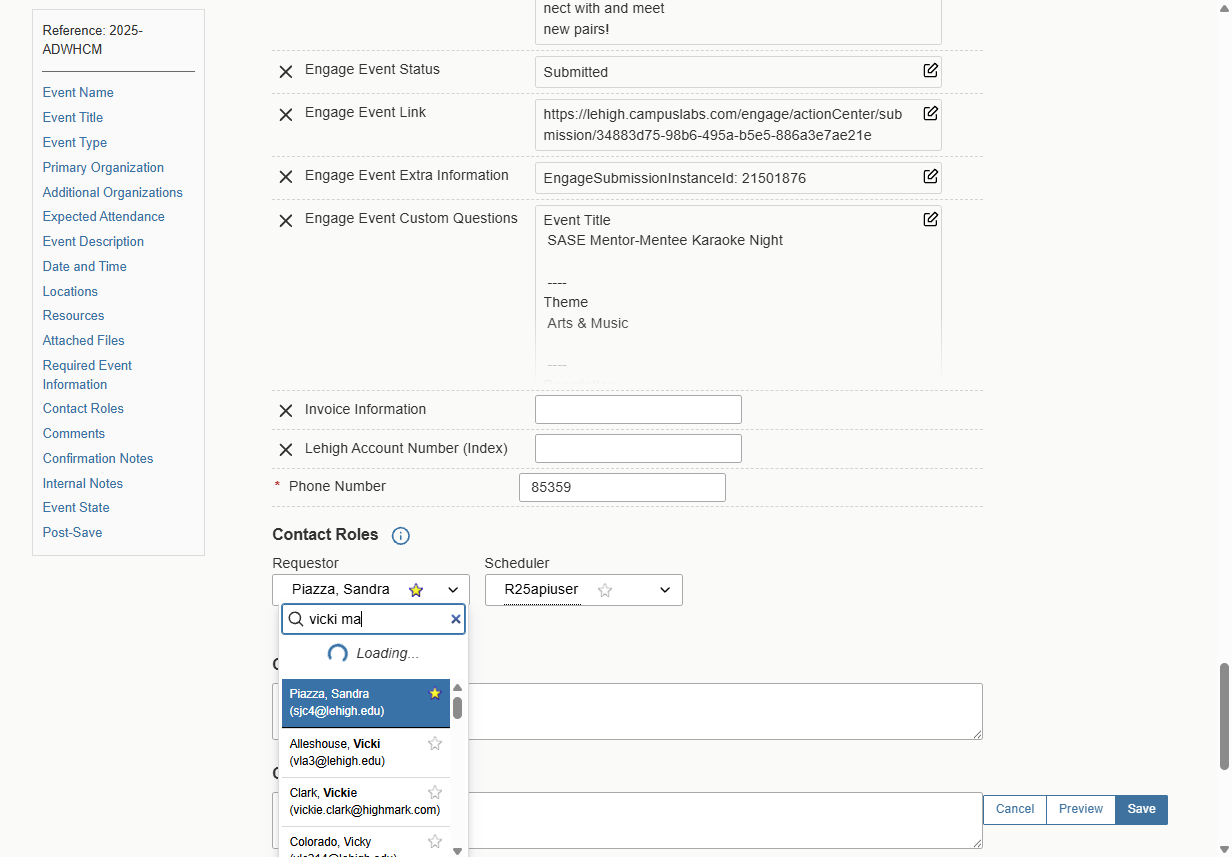This screenshot has width=1232, height=857.
Task: Remove the Invoice Information field
Action: (285, 410)
